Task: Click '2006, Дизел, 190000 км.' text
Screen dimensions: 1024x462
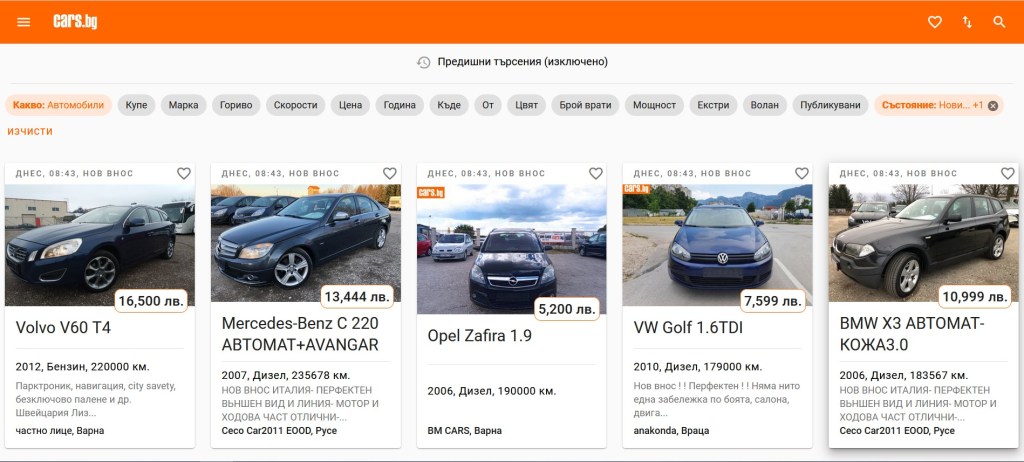Action: [x=492, y=391]
